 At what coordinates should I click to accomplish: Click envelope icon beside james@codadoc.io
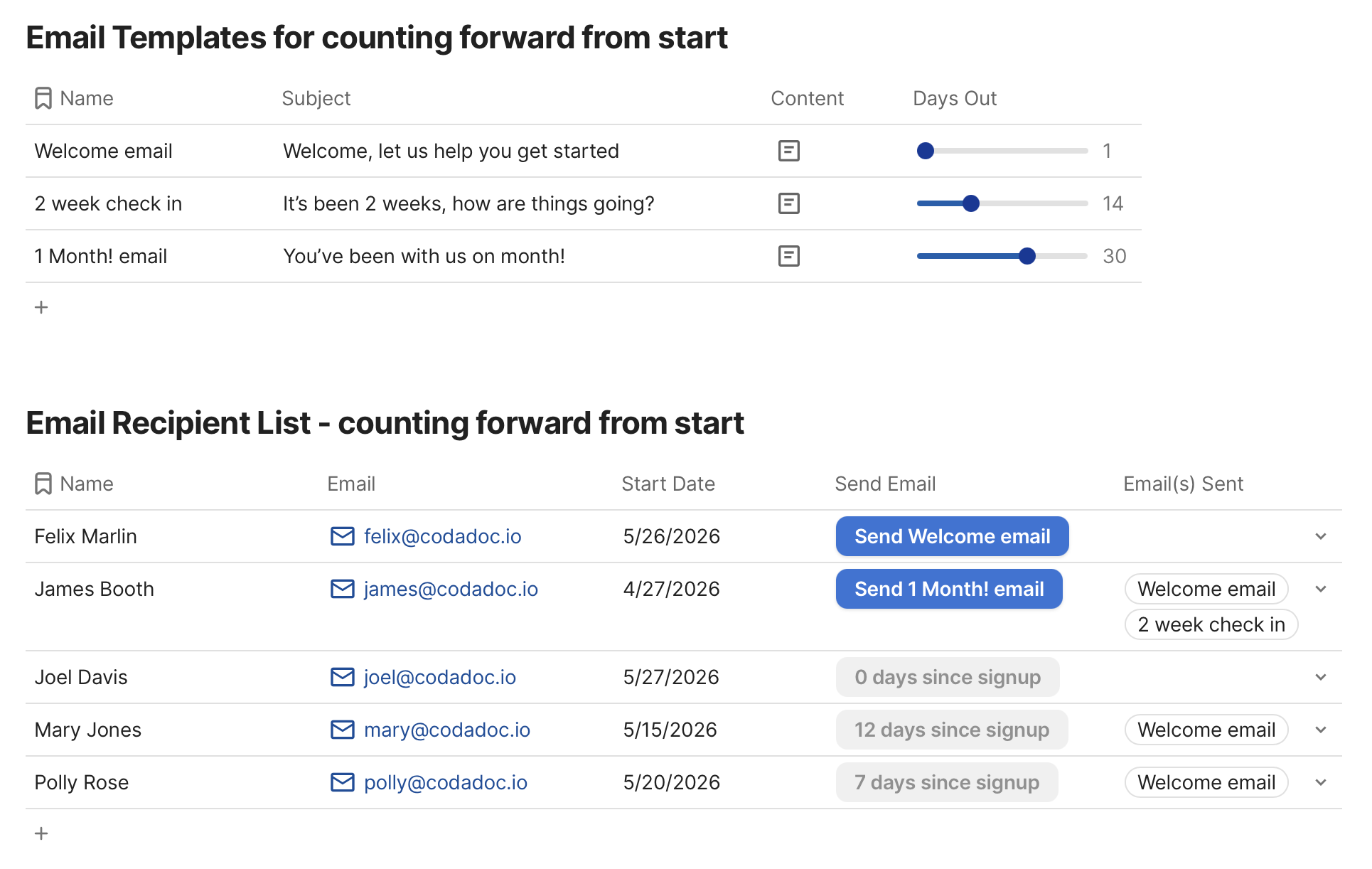[342, 589]
